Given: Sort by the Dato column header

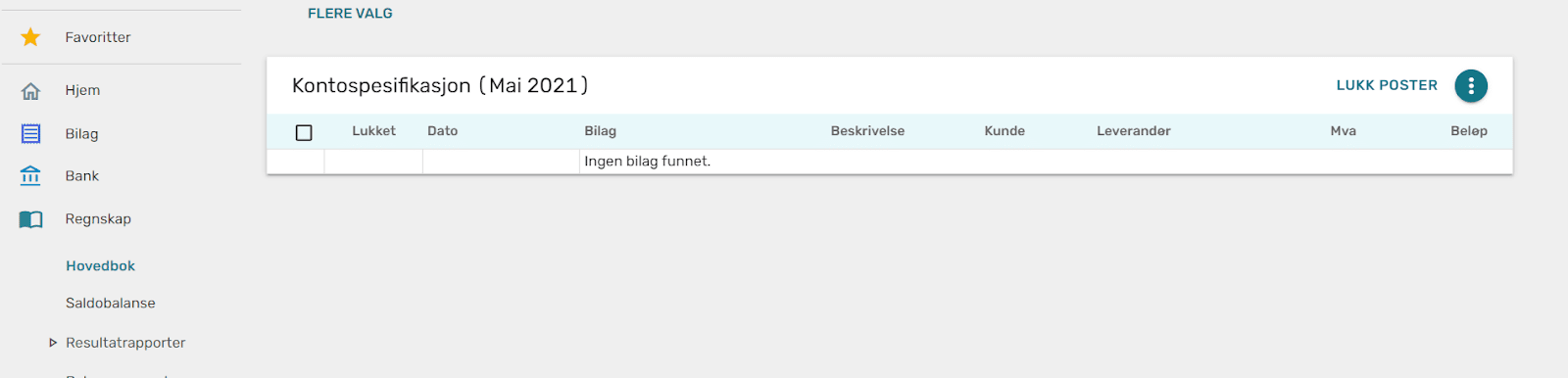Looking at the screenshot, I should (x=442, y=131).
